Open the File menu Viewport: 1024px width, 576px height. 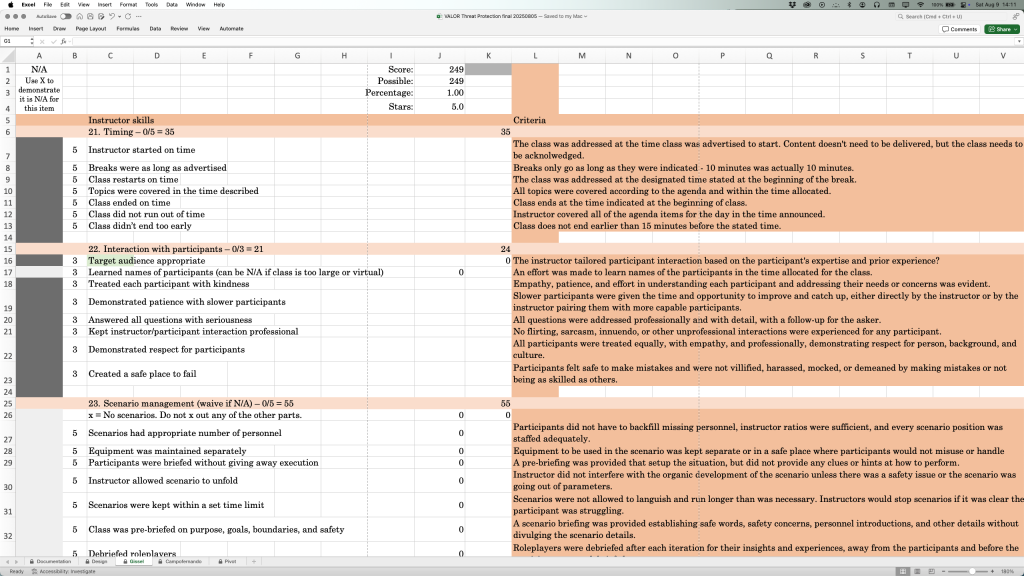[48, 5]
